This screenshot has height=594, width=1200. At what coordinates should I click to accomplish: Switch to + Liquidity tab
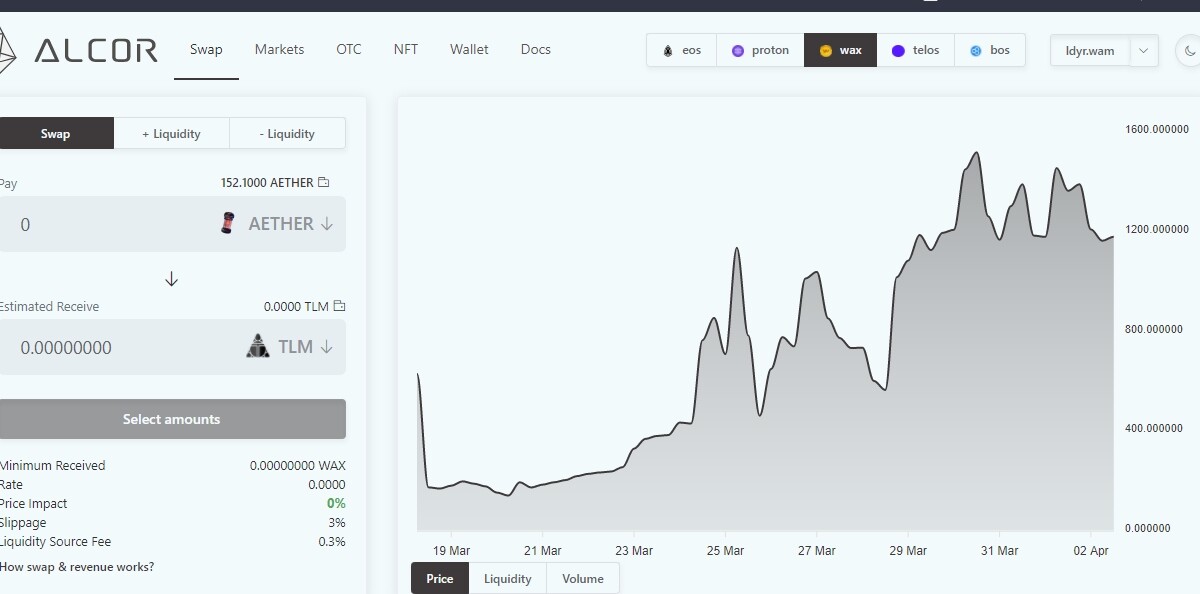point(171,133)
